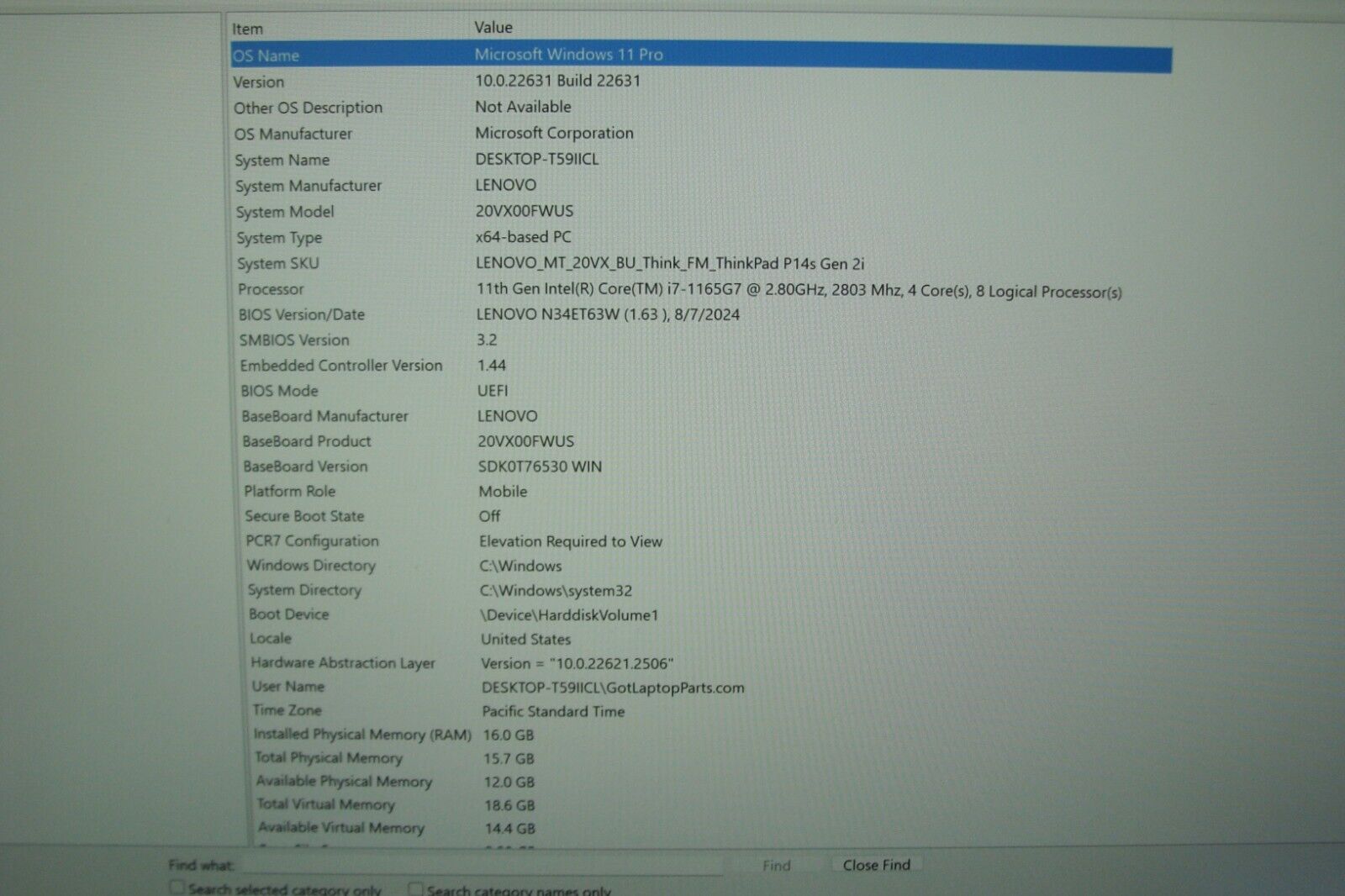
Task: Click the \Device\HarddiskVolume1 value
Action: click(x=569, y=615)
